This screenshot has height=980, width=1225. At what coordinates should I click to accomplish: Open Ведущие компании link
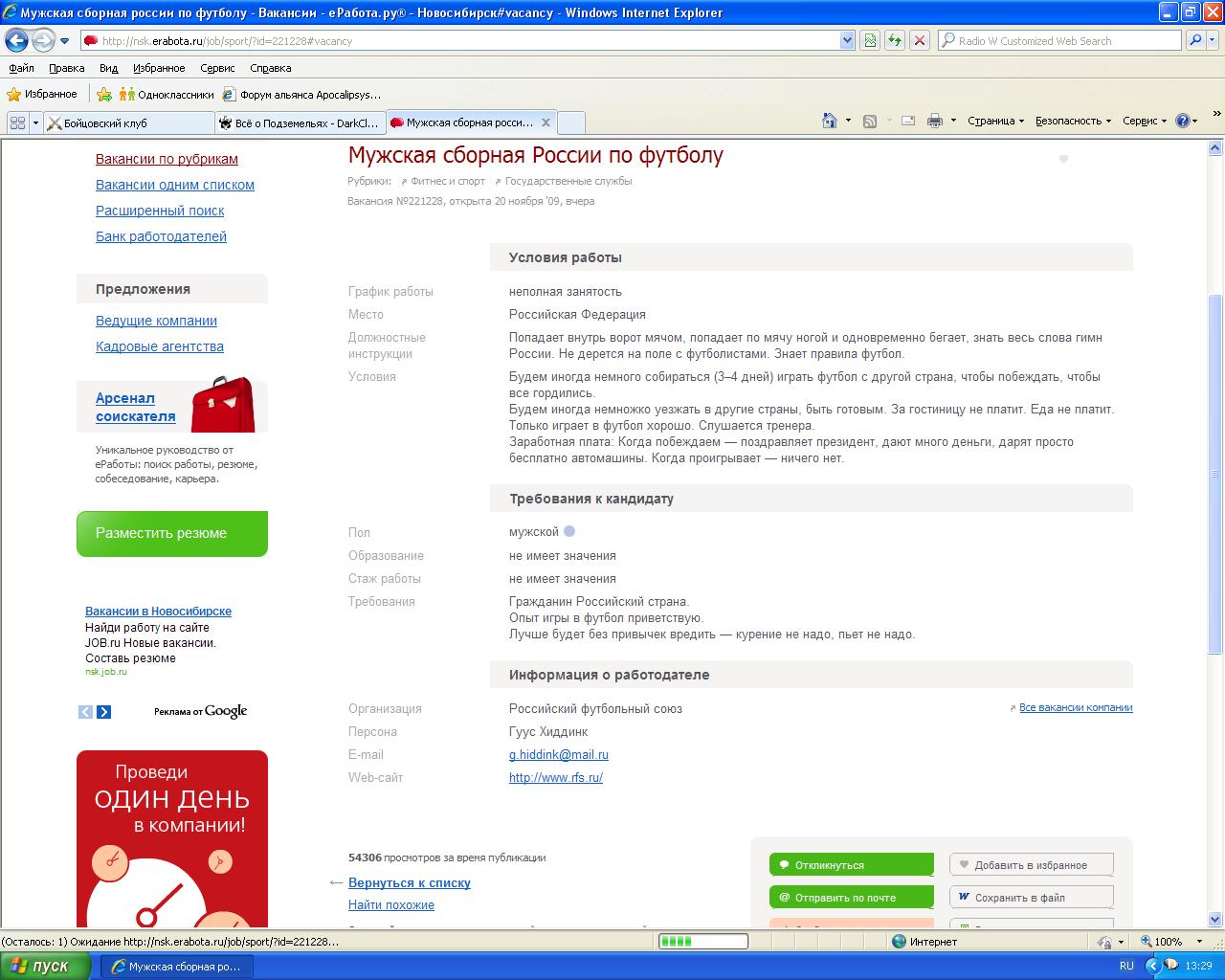(156, 321)
